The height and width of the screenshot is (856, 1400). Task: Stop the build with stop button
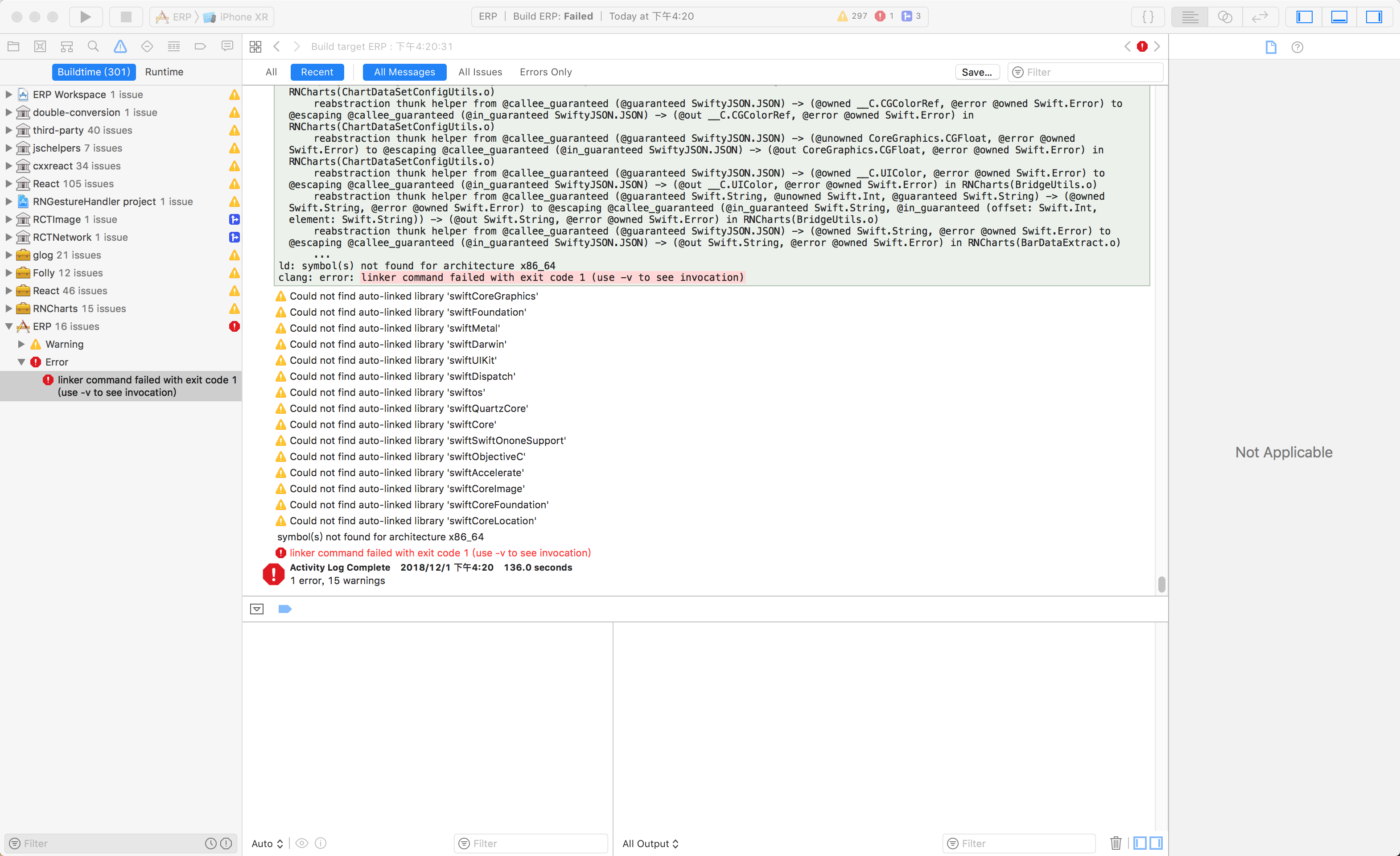tap(126, 16)
